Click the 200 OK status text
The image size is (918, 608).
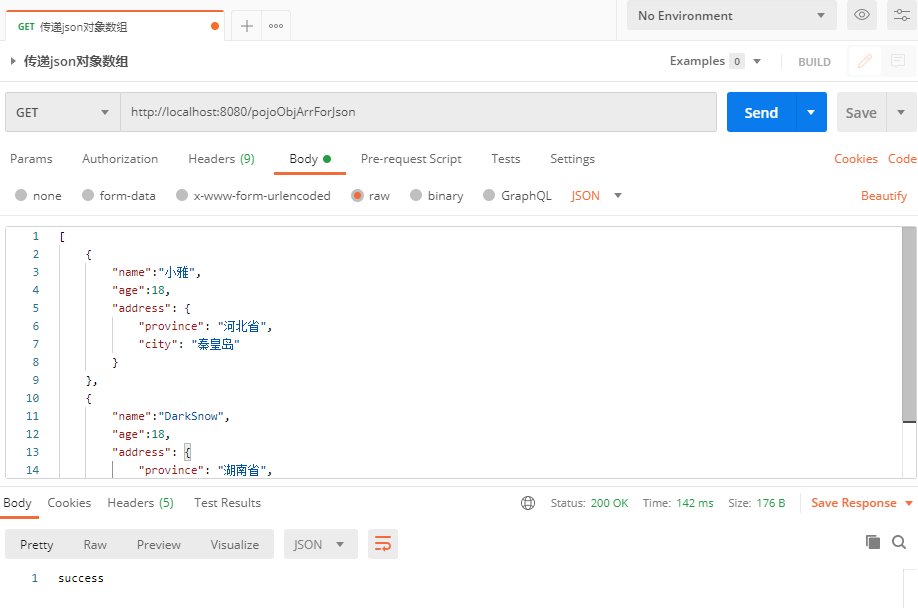click(609, 503)
